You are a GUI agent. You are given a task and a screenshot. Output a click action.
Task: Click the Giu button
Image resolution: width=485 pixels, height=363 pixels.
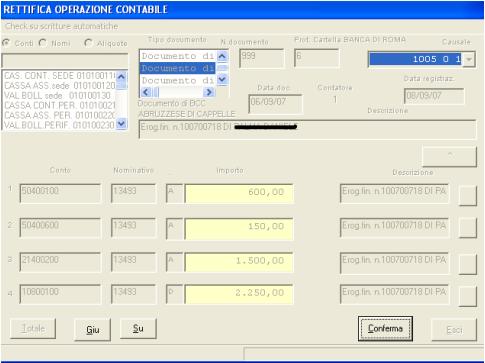coord(92,329)
